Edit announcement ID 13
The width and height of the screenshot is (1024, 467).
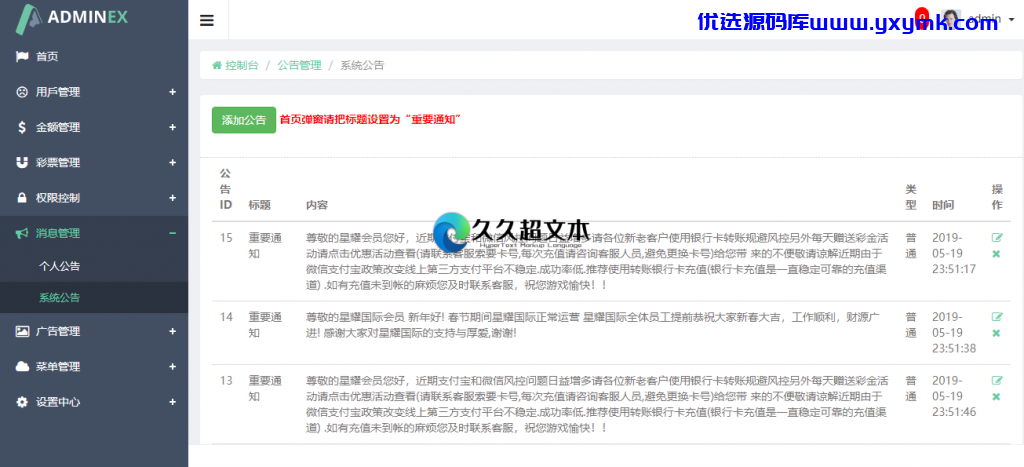click(x=997, y=380)
